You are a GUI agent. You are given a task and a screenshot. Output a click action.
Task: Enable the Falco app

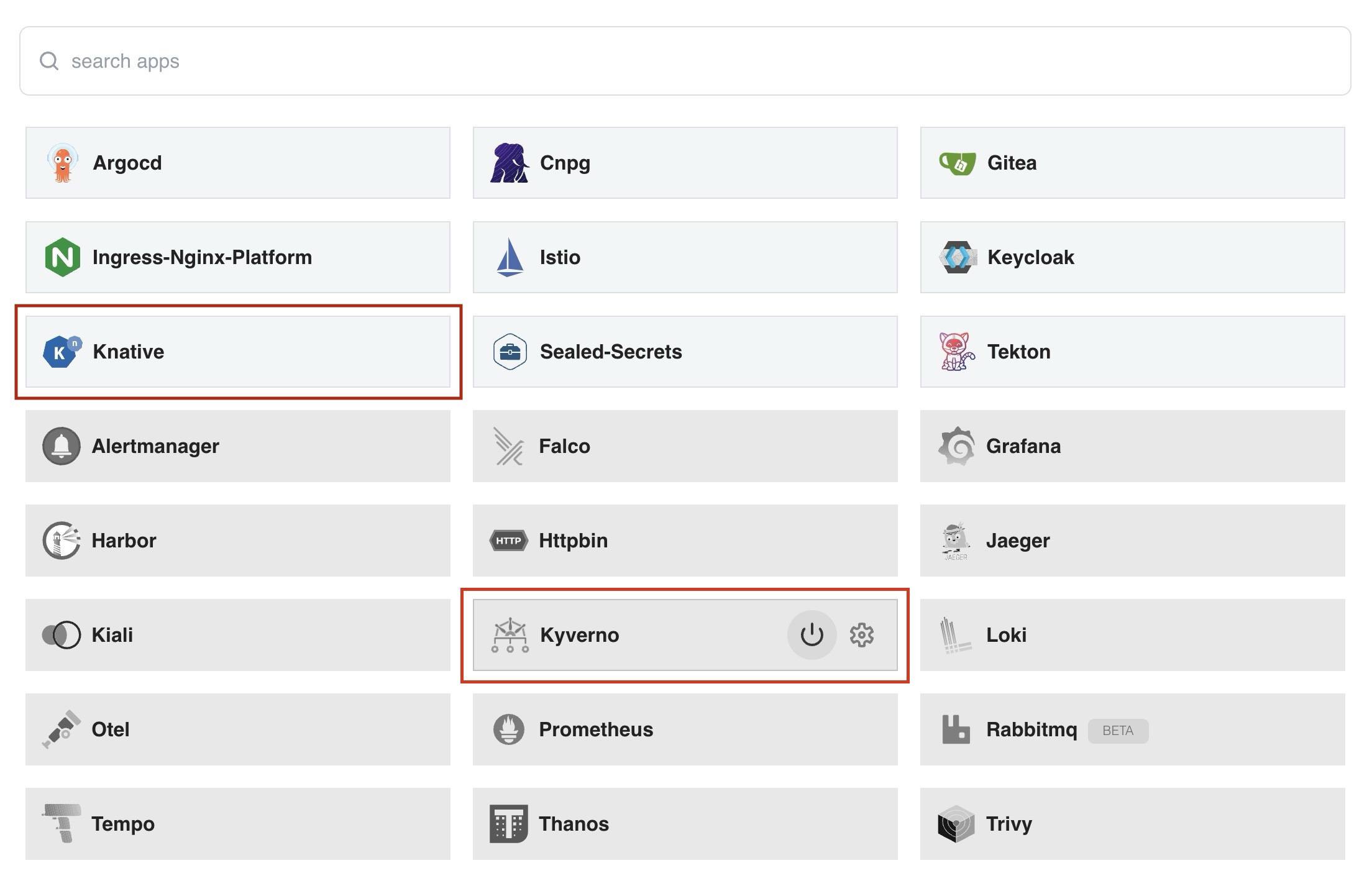click(x=684, y=445)
